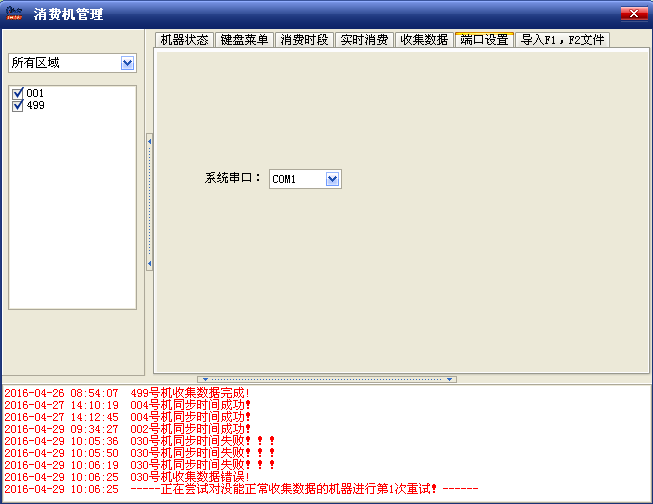Click the 端口设置 tab
This screenshot has height=504, width=653.
(x=483, y=40)
